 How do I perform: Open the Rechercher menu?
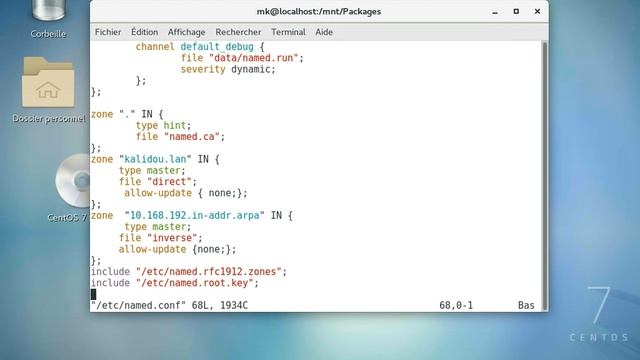(238, 32)
